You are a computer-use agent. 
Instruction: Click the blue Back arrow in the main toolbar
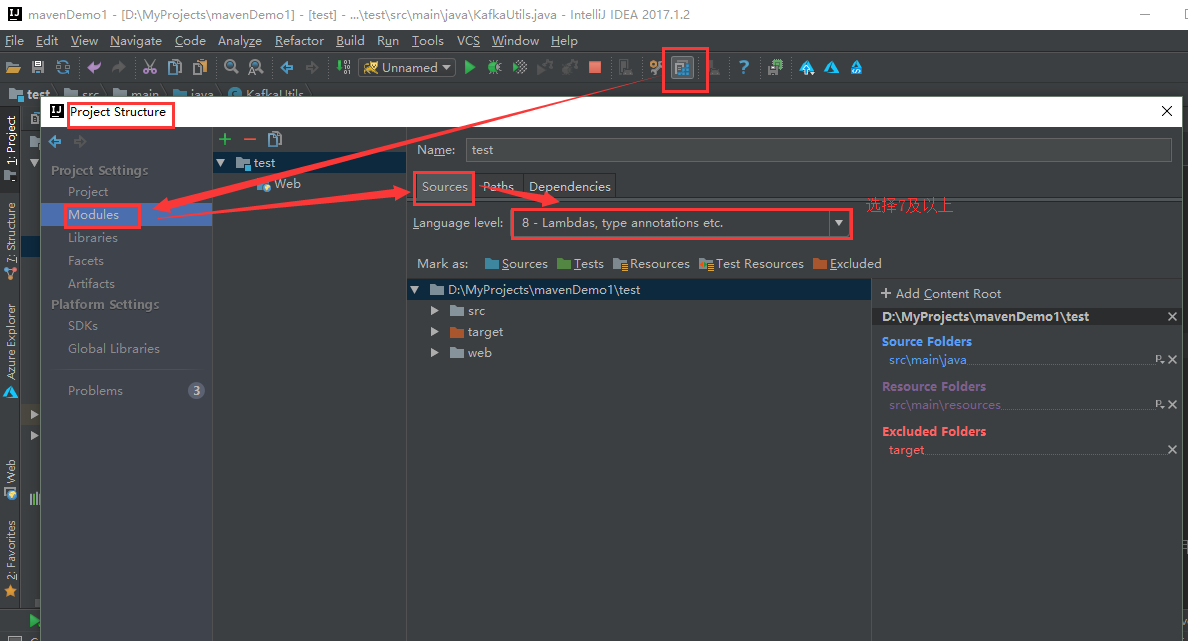287,67
